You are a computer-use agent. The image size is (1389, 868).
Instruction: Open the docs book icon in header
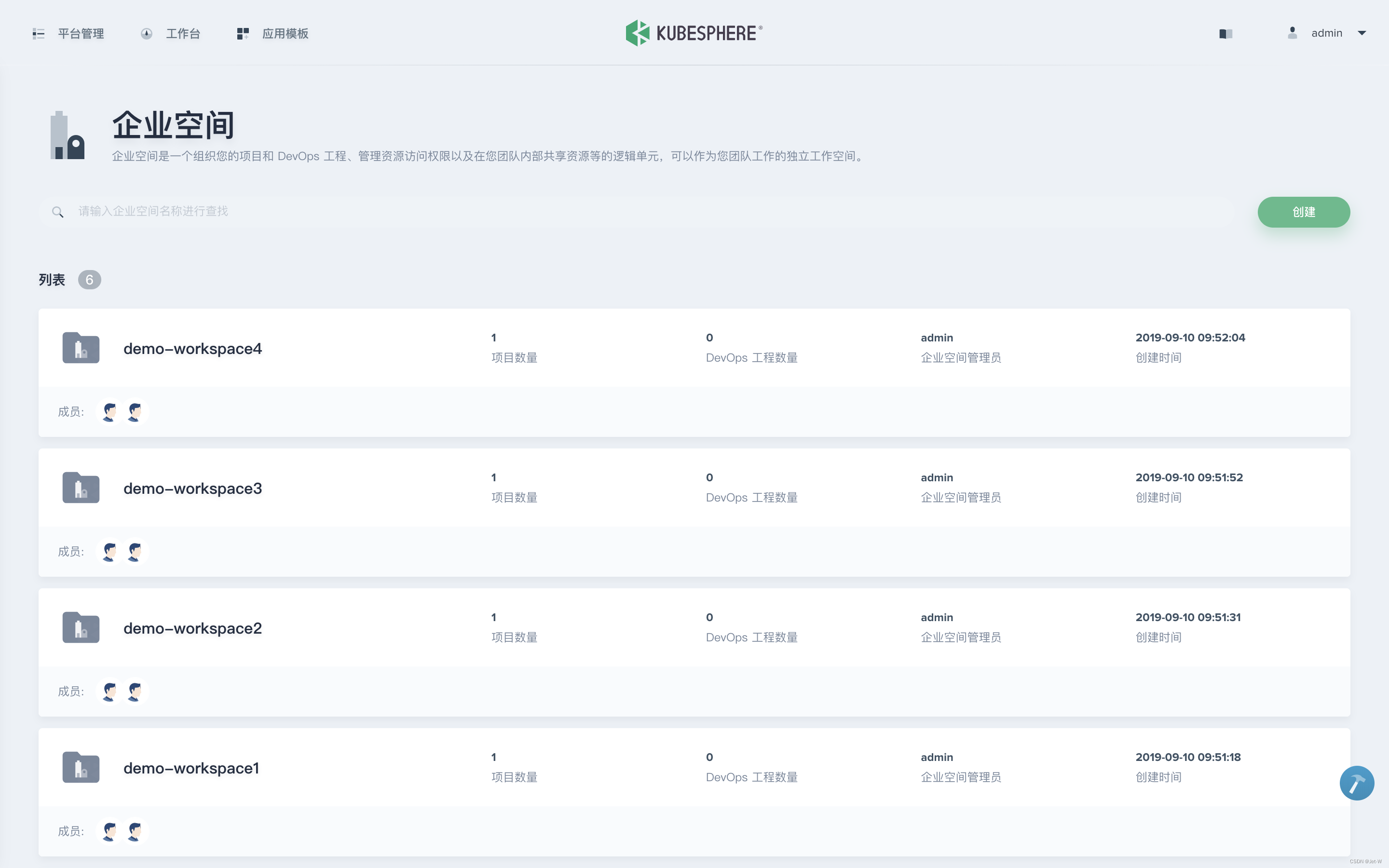[x=1226, y=34]
